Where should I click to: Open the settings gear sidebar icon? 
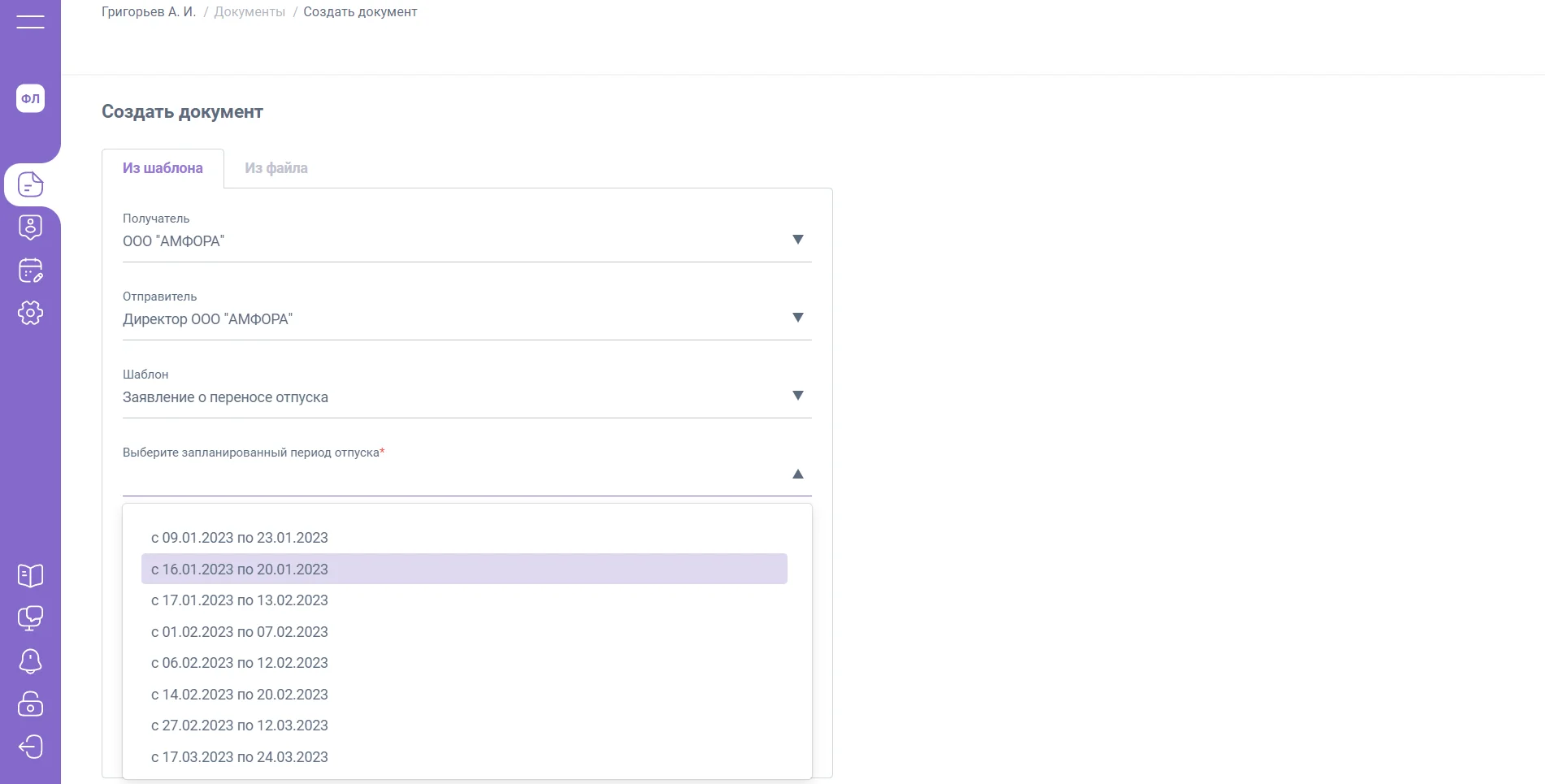[x=30, y=313]
